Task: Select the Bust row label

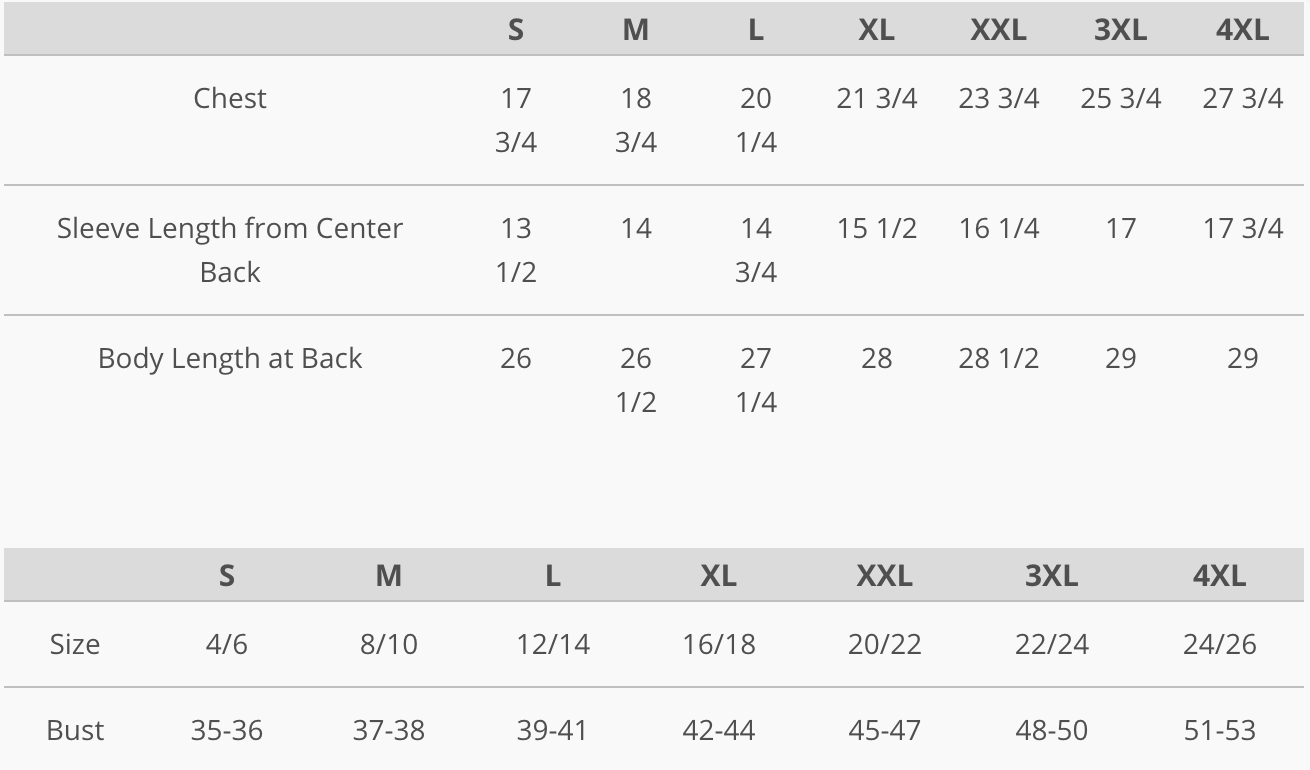Action: [x=75, y=730]
